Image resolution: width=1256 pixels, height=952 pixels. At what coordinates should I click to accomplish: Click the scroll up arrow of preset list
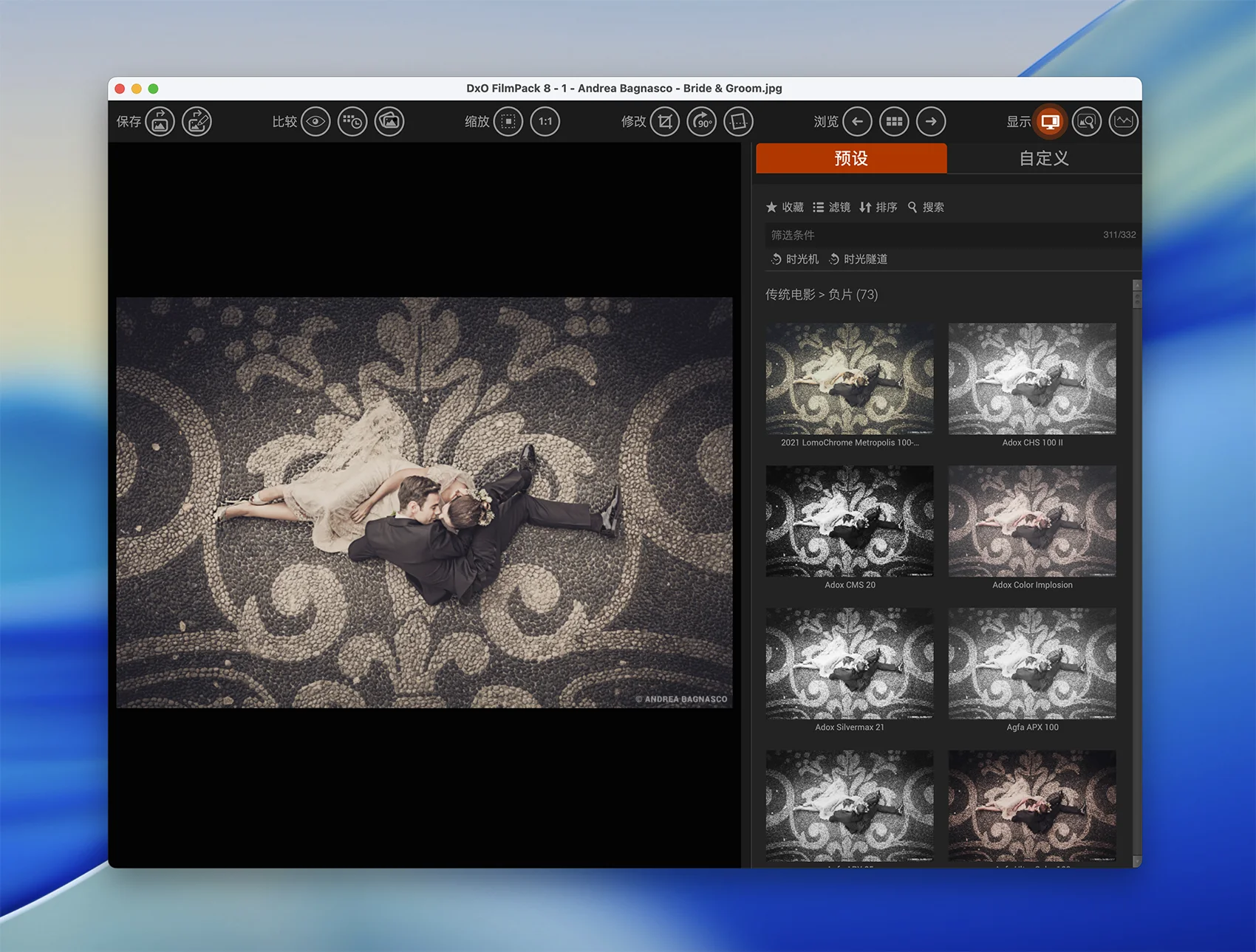pyautogui.click(x=1137, y=285)
